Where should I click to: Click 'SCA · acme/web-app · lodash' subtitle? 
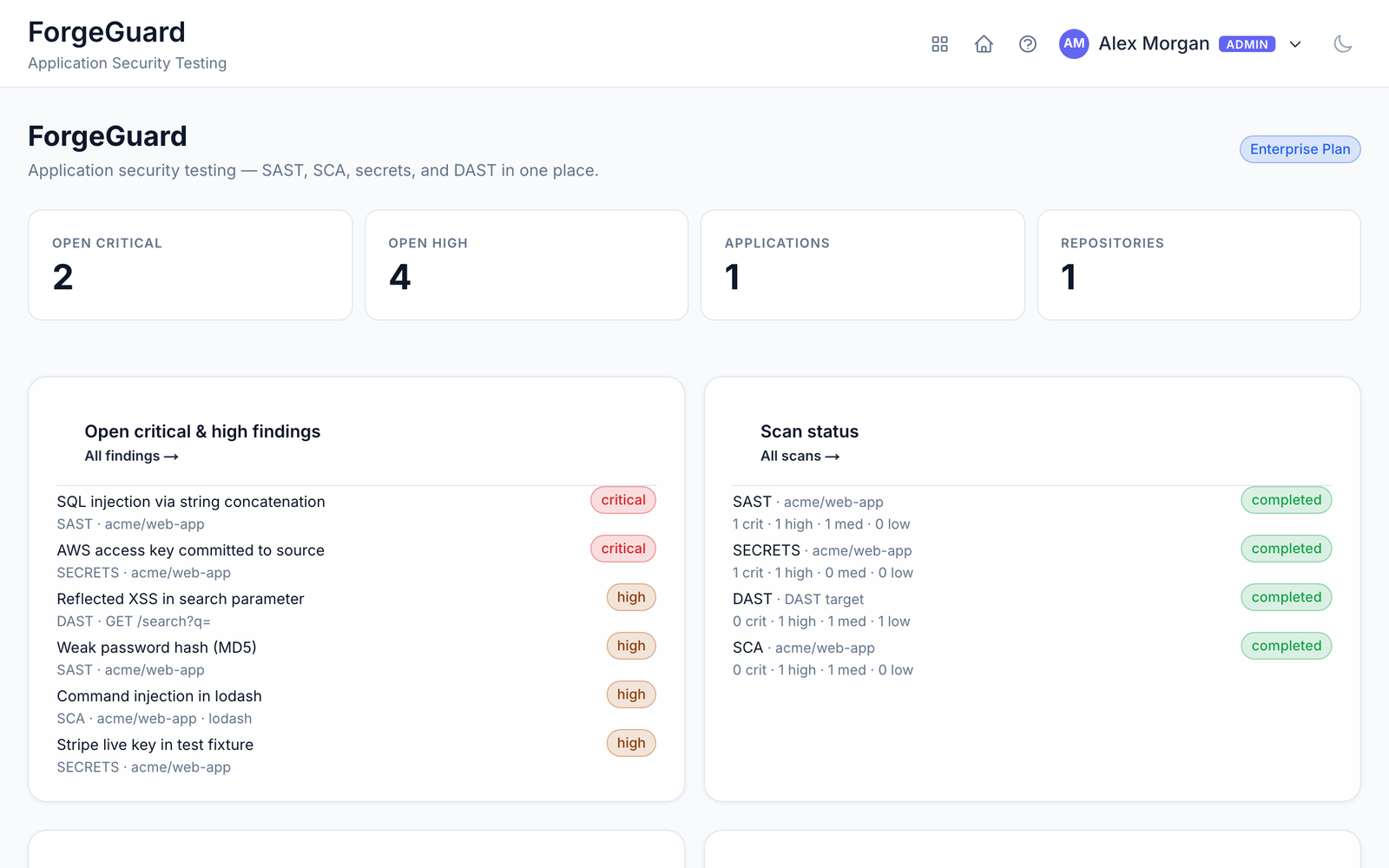[x=155, y=719]
